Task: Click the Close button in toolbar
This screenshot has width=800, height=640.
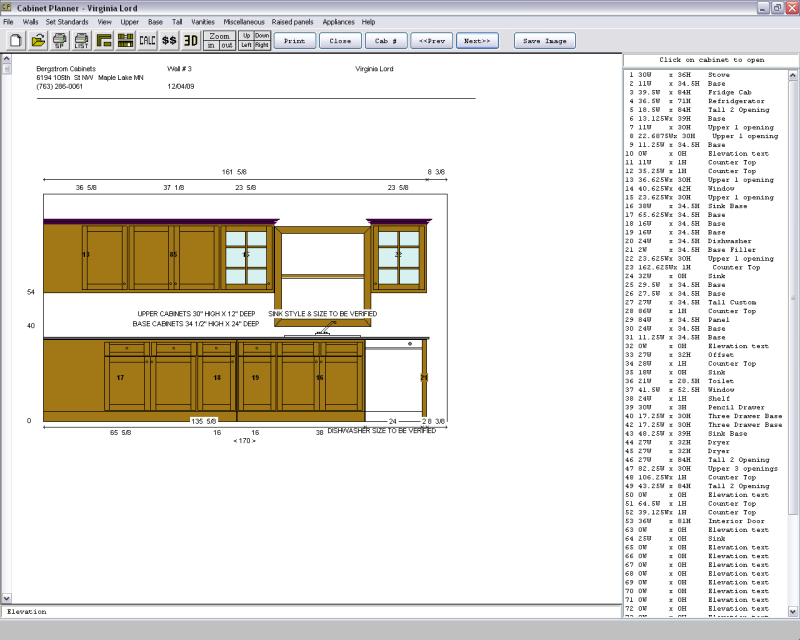Action: click(x=340, y=41)
